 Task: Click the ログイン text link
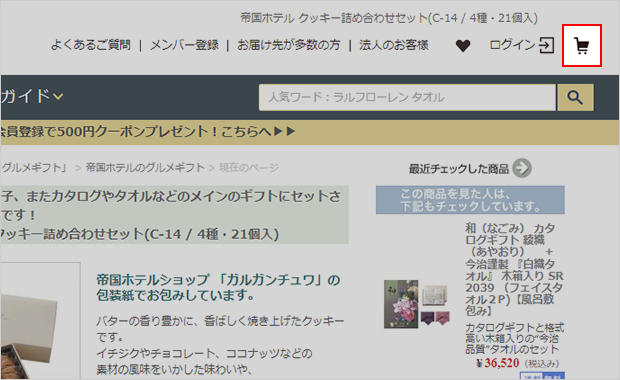point(512,45)
